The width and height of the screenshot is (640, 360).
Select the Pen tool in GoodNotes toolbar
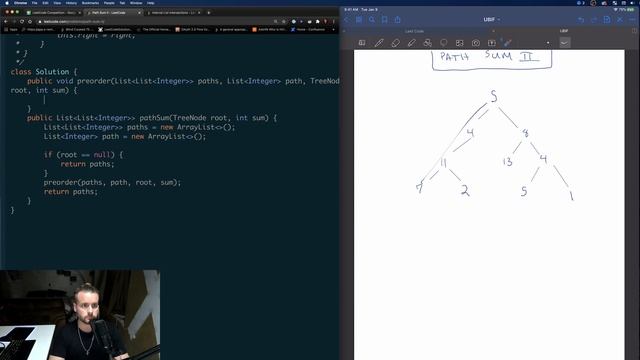(379, 42)
